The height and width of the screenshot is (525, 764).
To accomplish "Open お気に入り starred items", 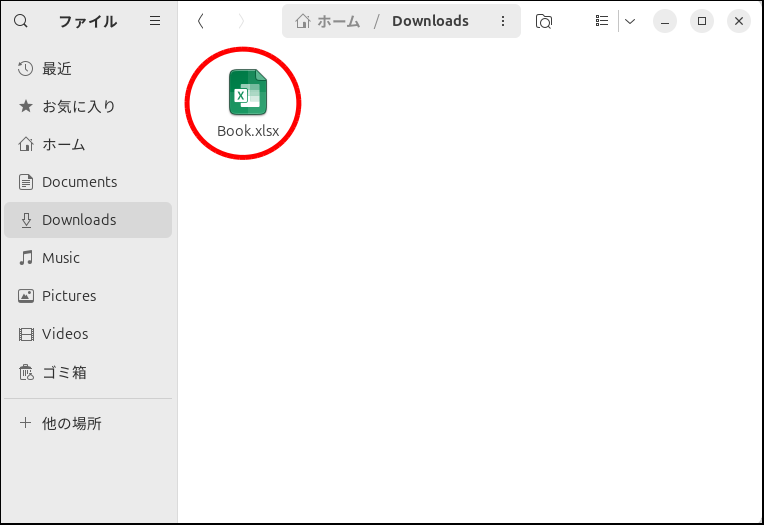I will 78,106.
